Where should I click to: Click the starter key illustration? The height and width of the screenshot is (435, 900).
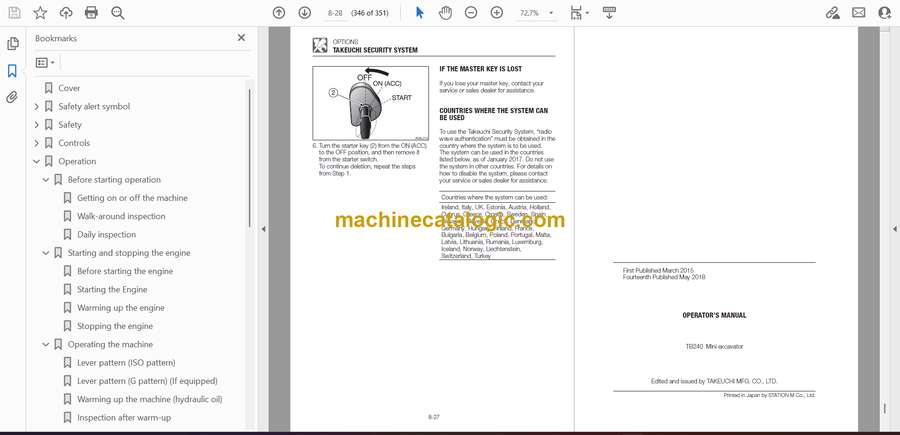(x=370, y=103)
